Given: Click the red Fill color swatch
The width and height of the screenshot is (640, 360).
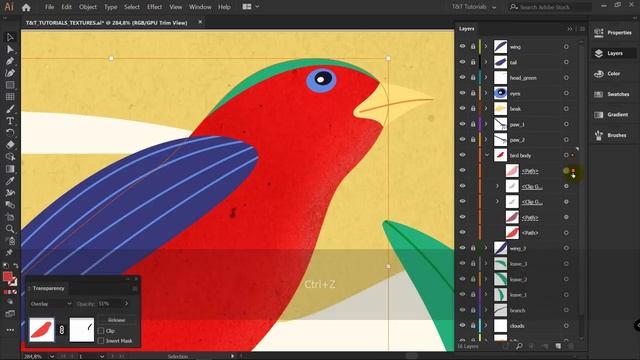Looking at the screenshot, I should pyautogui.click(x=7, y=277).
